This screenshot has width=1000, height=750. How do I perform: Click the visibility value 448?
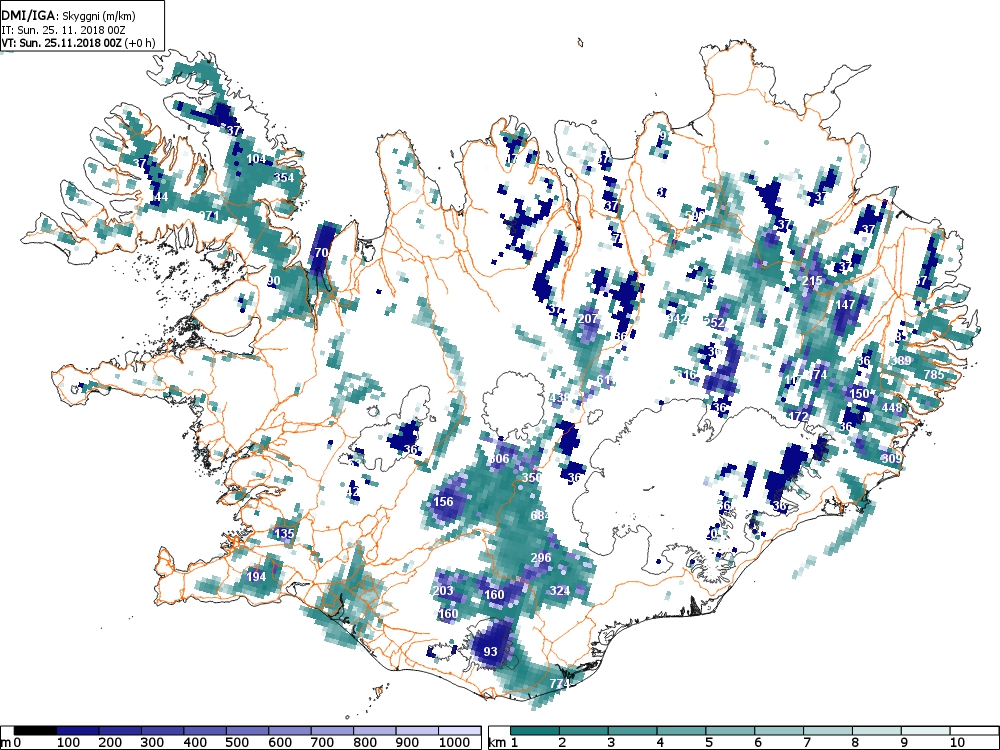click(x=892, y=408)
